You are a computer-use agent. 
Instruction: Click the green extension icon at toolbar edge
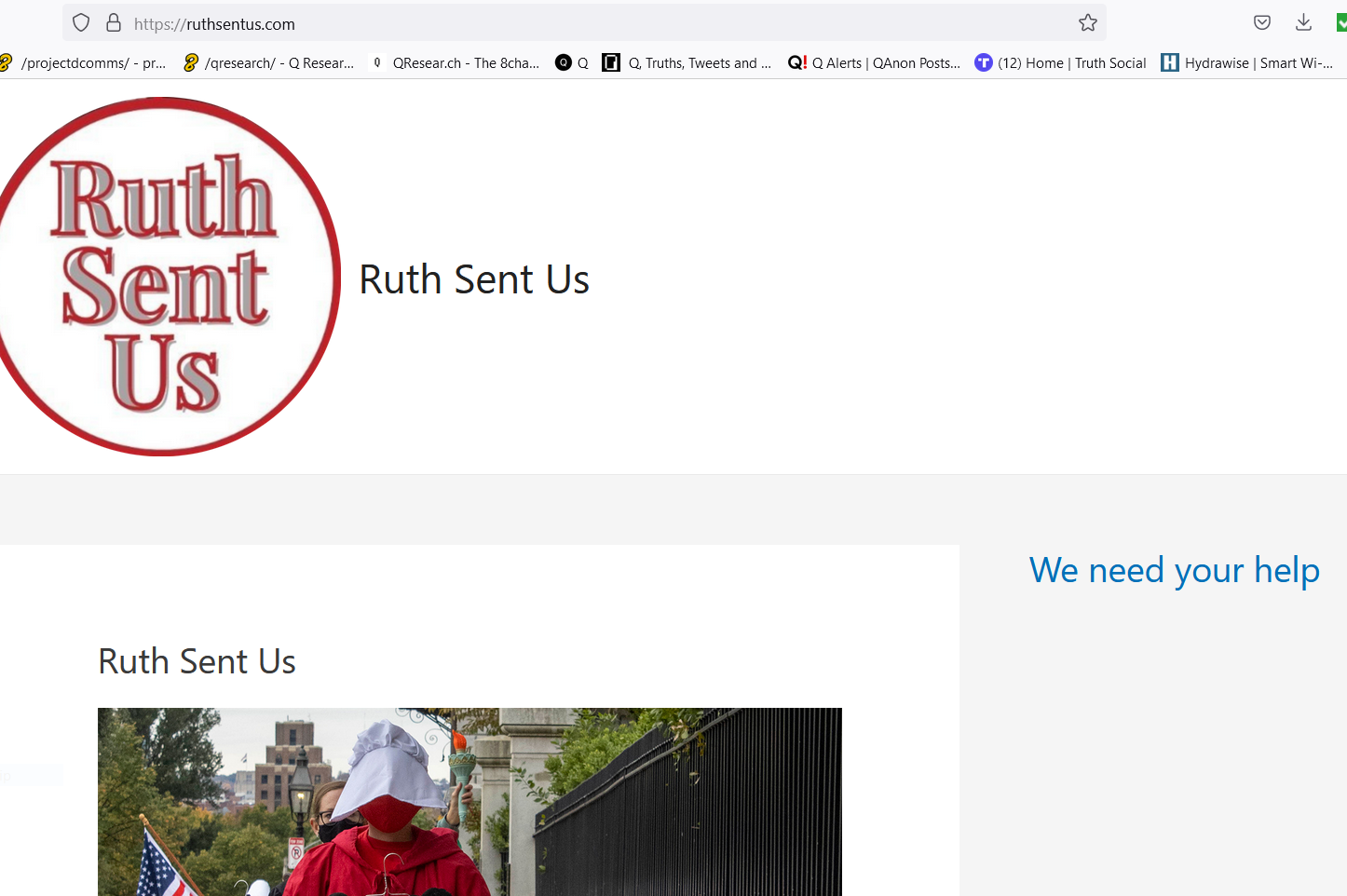pyautogui.click(x=1341, y=23)
